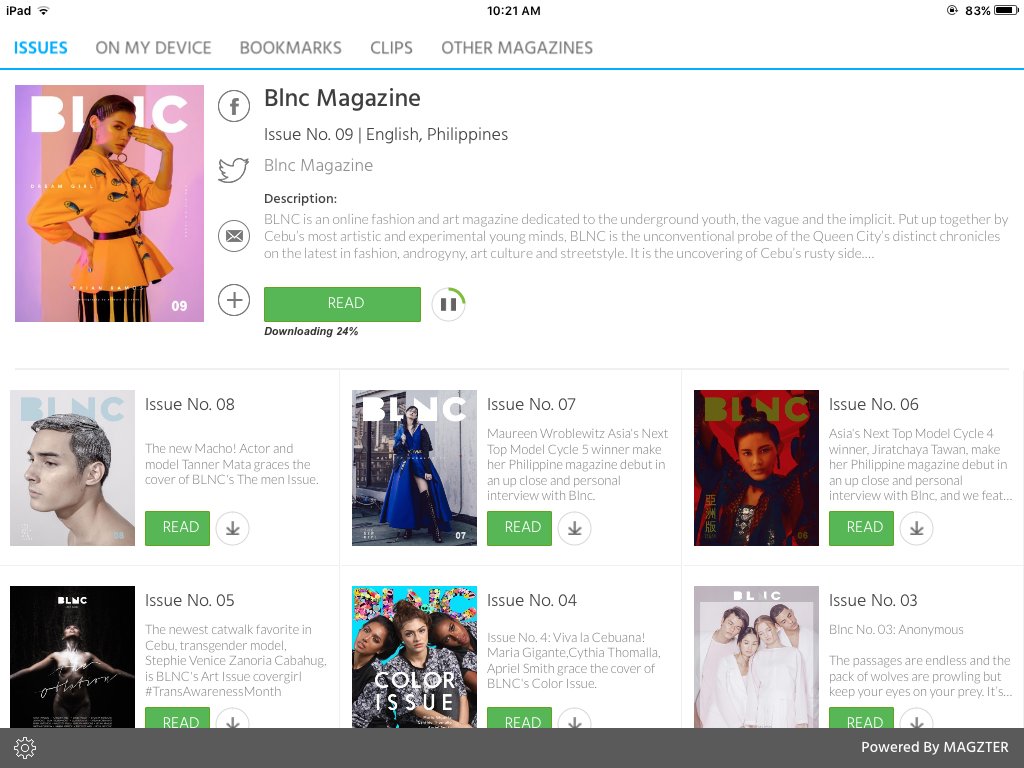Tweet using the Twitter bird icon
The image size is (1024, 768).
(x=234, y=170)
